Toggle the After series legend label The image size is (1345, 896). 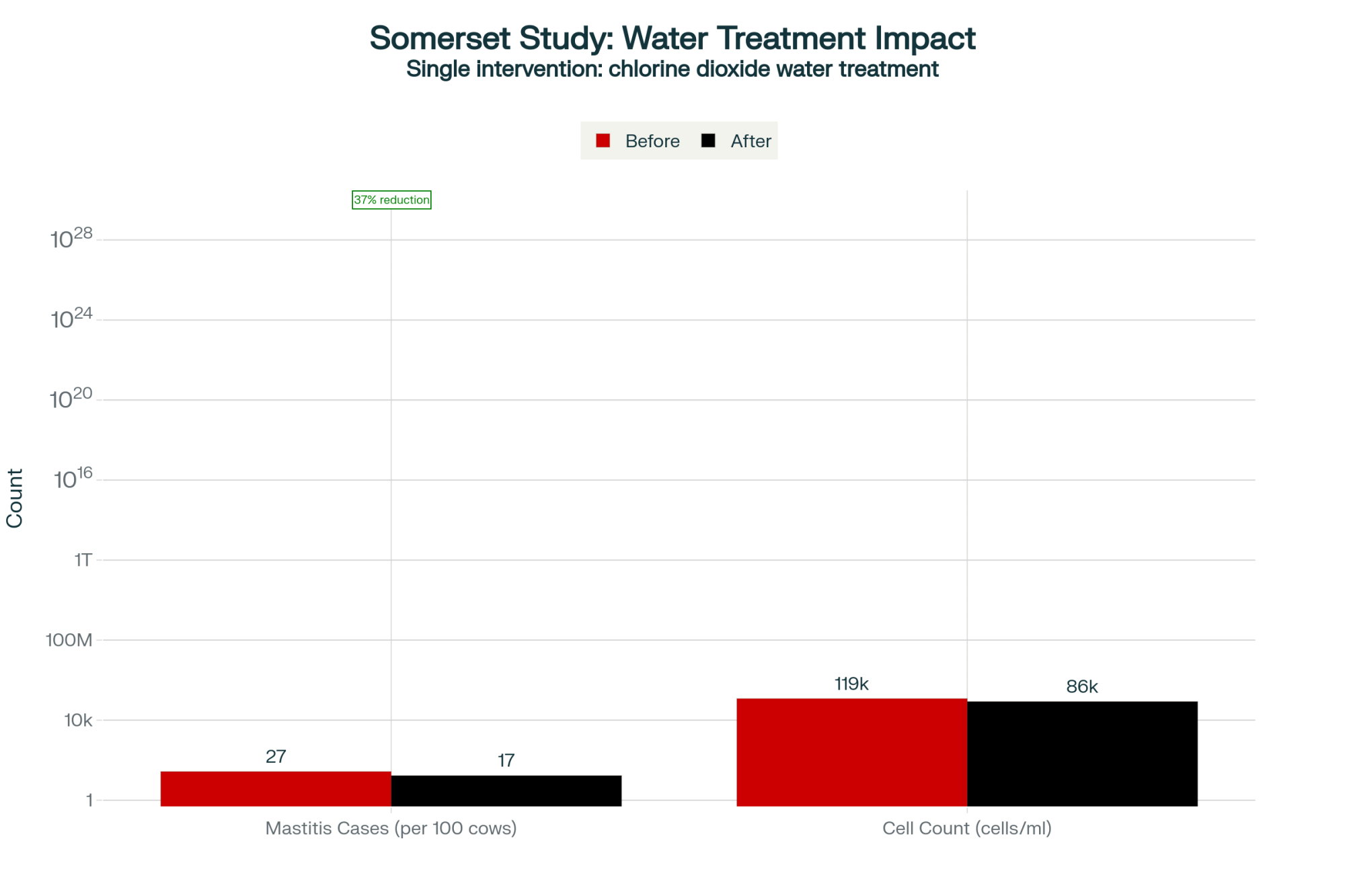751,141
